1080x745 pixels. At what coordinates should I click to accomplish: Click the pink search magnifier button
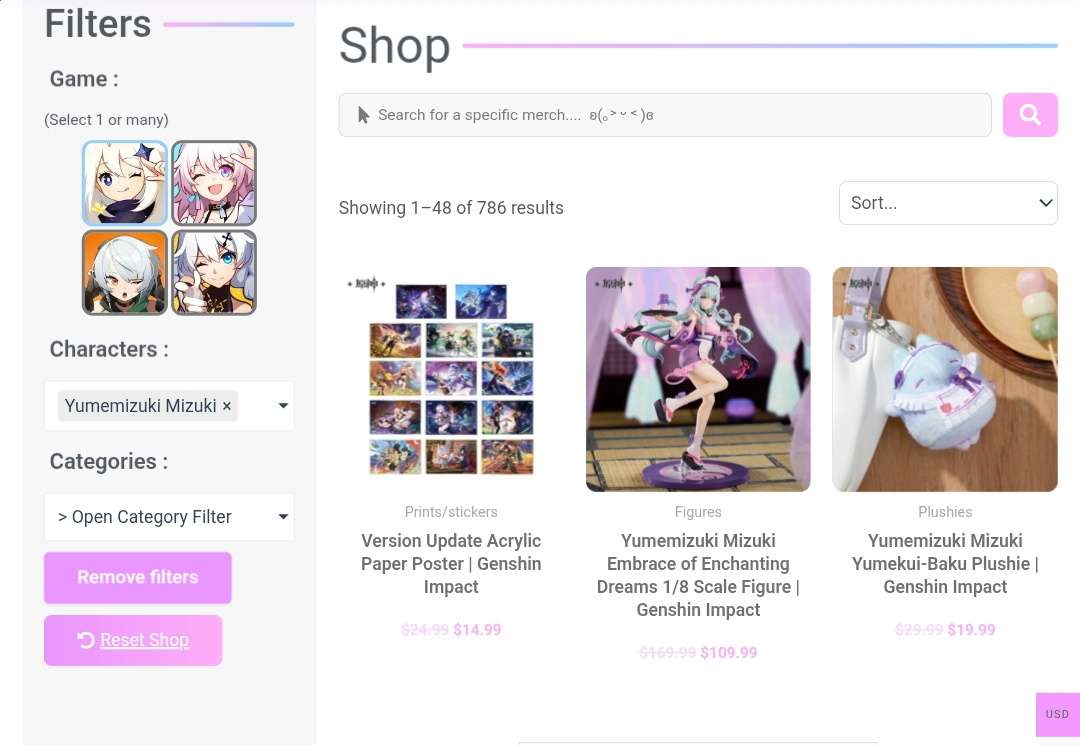(x=1030, y=115)
